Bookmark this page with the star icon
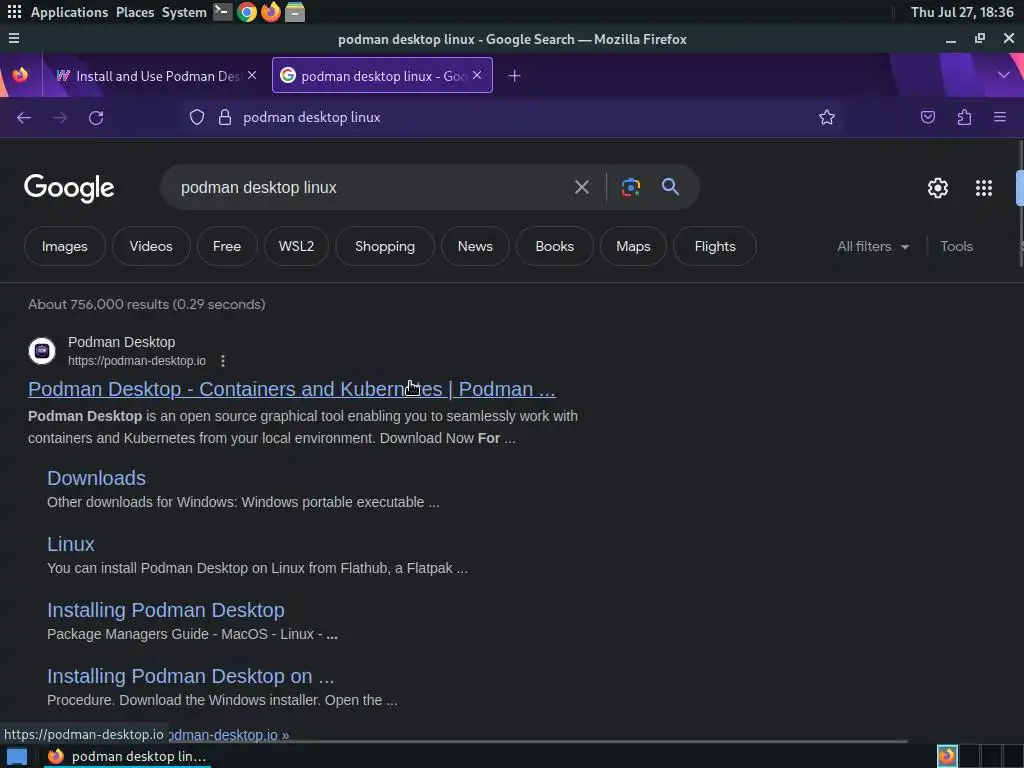This screenshot has width=1024, height=768. tap(827, 118)
